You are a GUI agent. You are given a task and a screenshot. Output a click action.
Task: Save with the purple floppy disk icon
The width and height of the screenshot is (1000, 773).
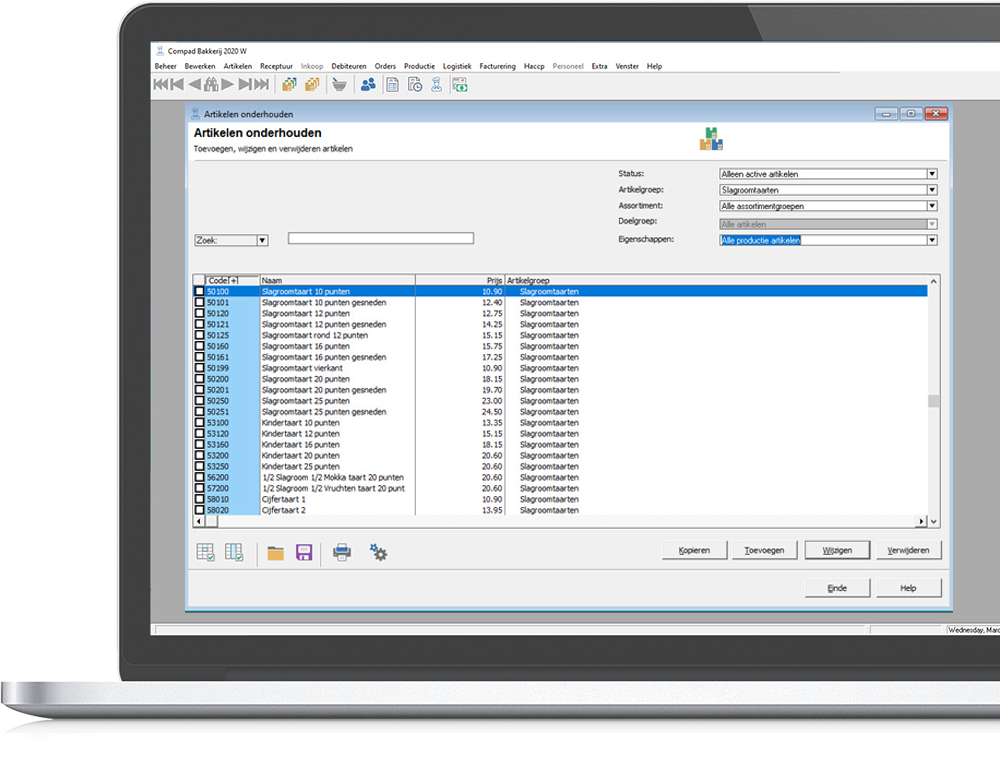304,552
